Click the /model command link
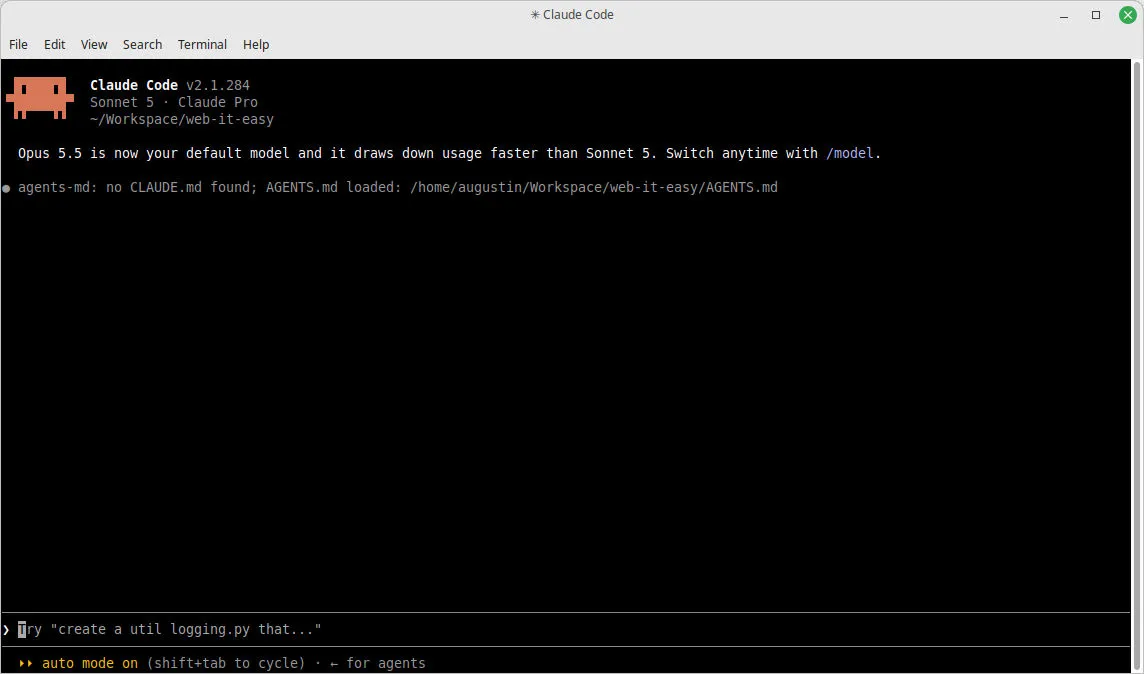The width and height of the screenshot is (1144, 674). pos(849,153)
